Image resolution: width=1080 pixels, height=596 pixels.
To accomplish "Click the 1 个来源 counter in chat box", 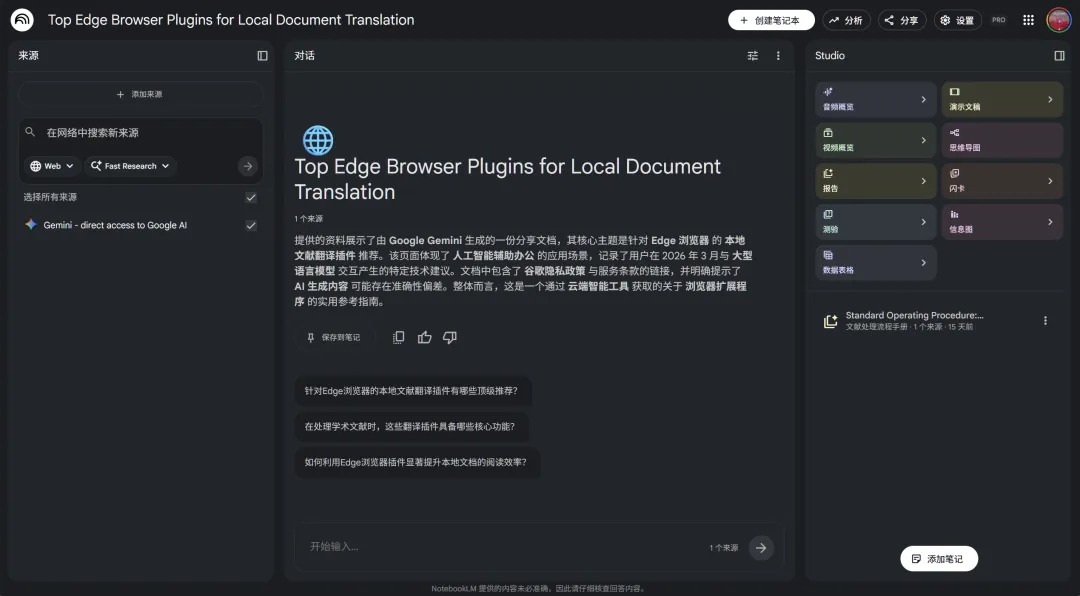I will (x=724, y=548).
